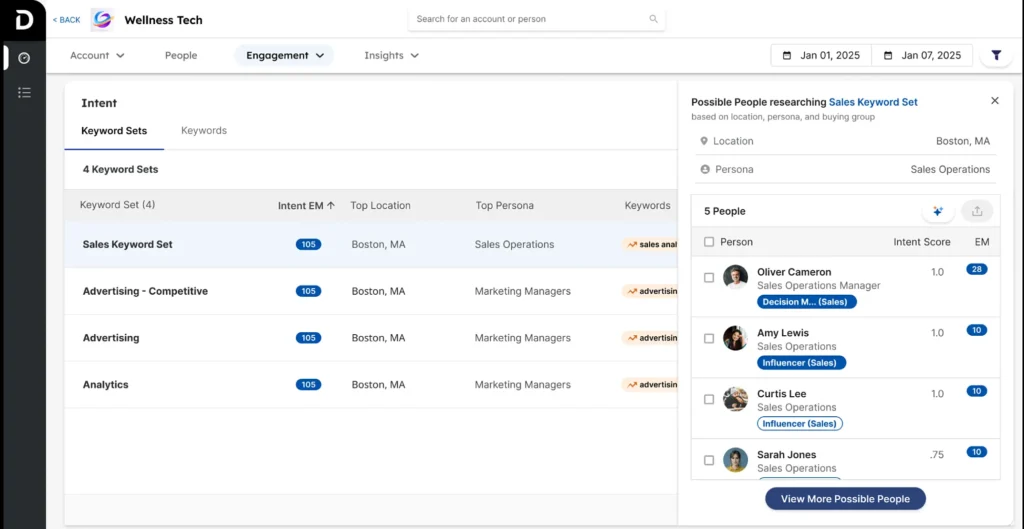Click the AI sparkle icon in People panel
The height and width of the screenshot is (529, 1024).
937,211
